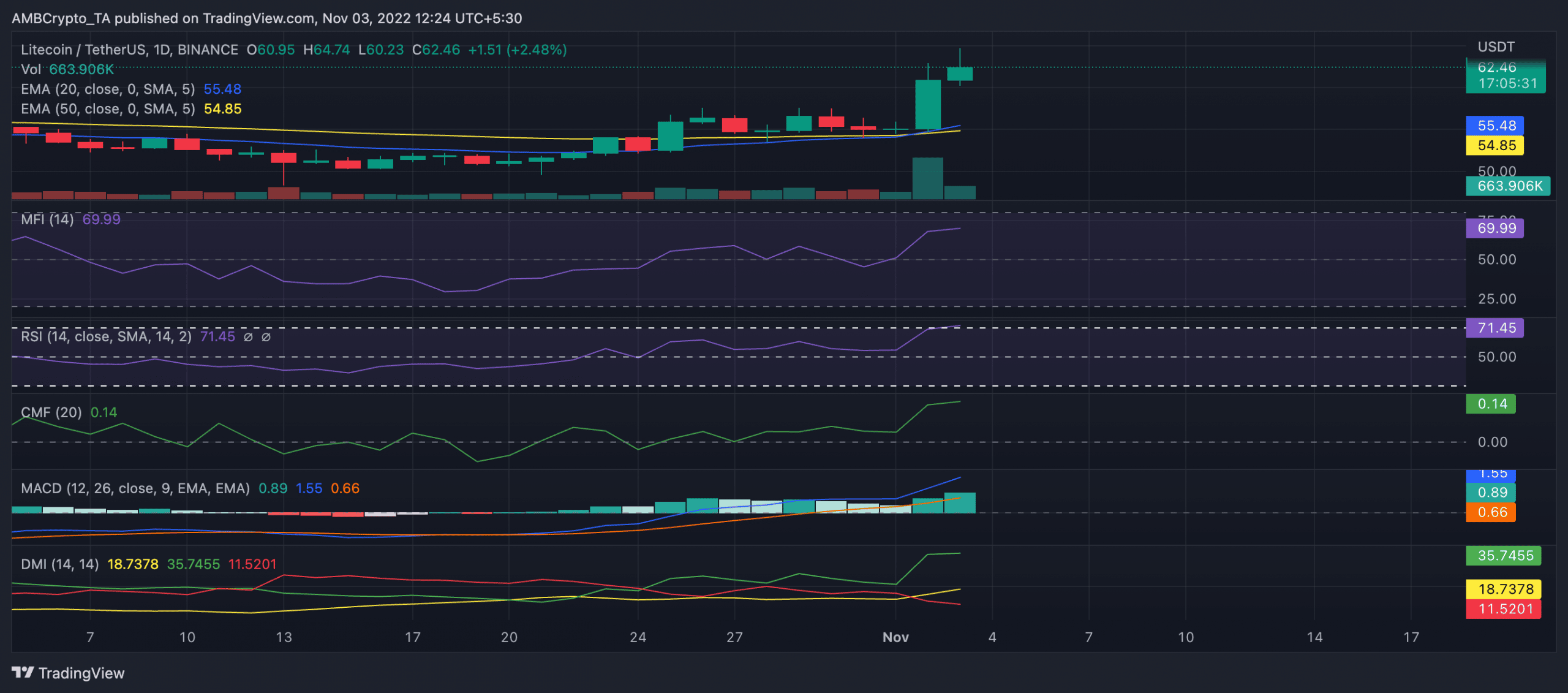The image size is (1568, 693).
Task: Click the 663.906K volume tag
Action: coord(1508,186)
